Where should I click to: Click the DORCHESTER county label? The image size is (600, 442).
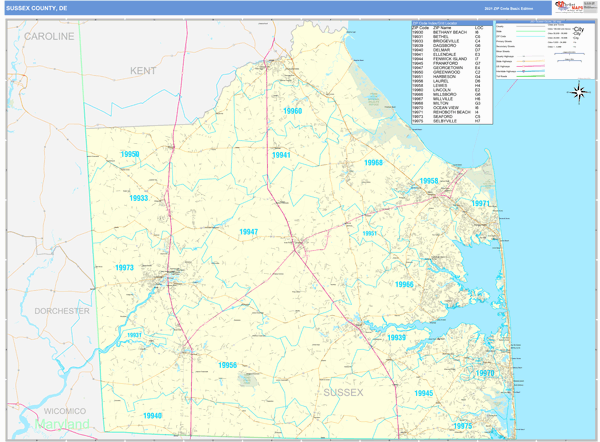(x=62, y=311)
